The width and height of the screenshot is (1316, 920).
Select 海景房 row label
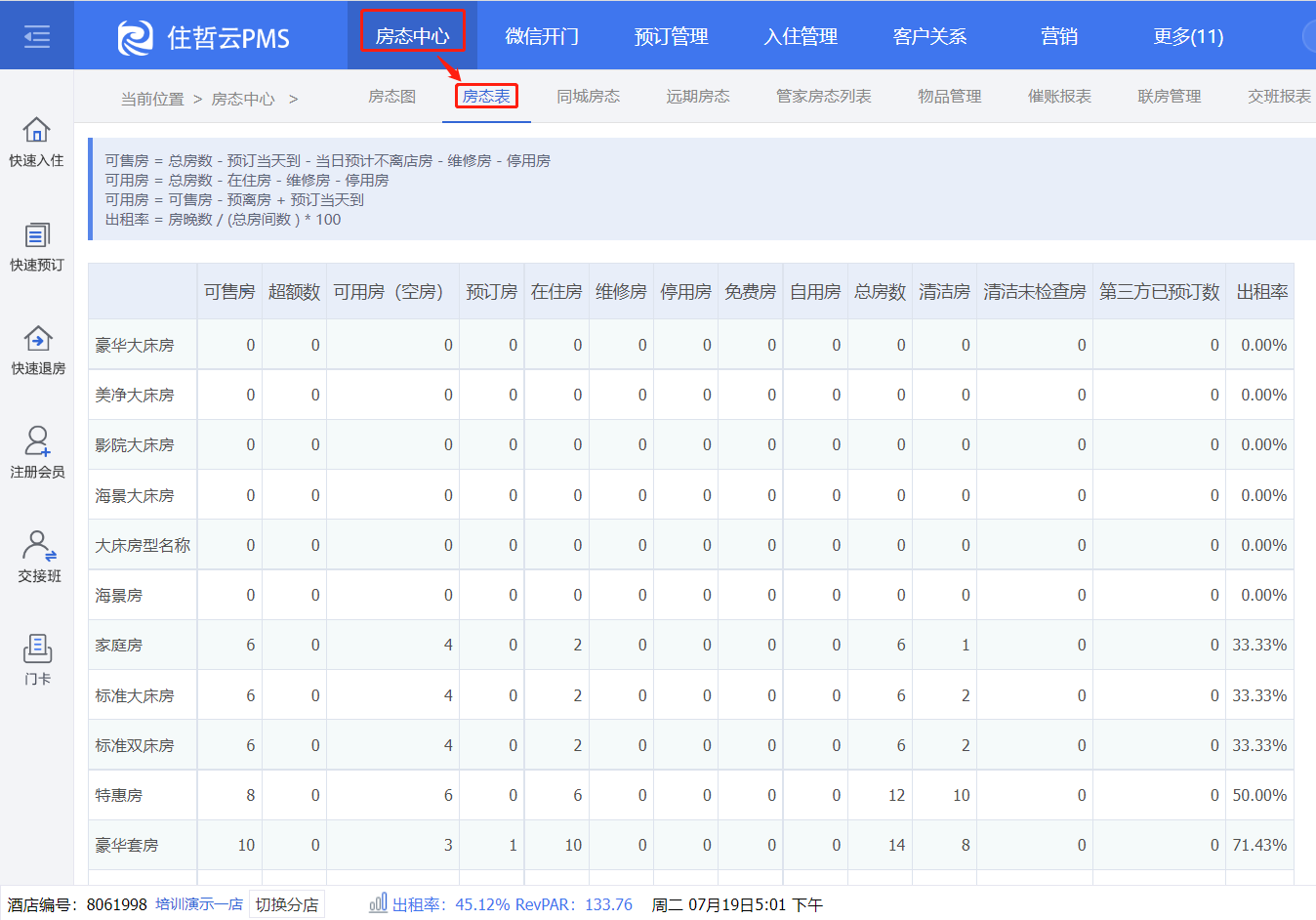(x=119, y=595)
